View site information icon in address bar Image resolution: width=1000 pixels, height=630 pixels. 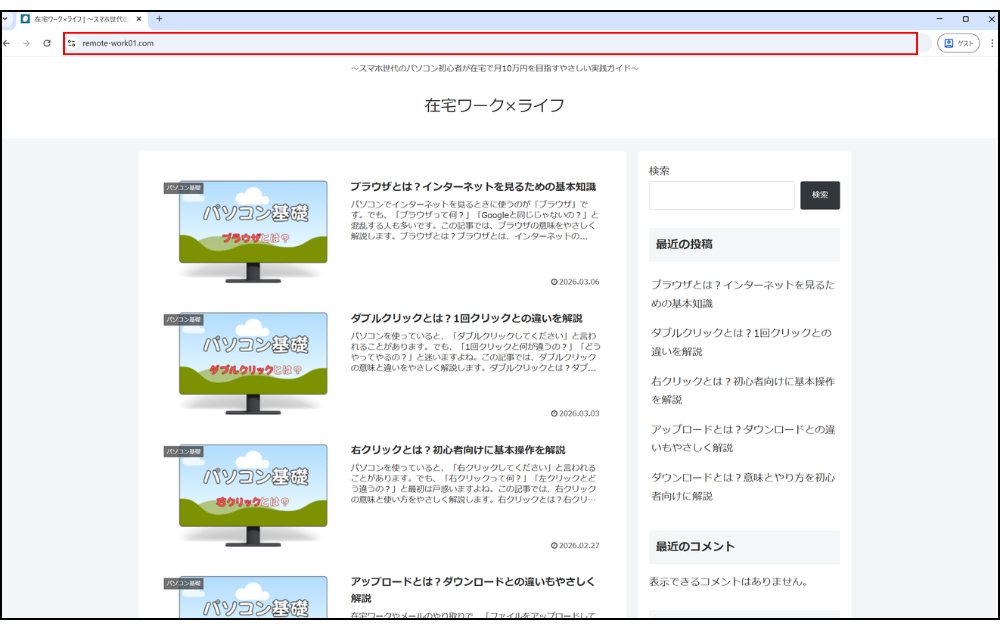pyautogui.click(x=72, y=43)
